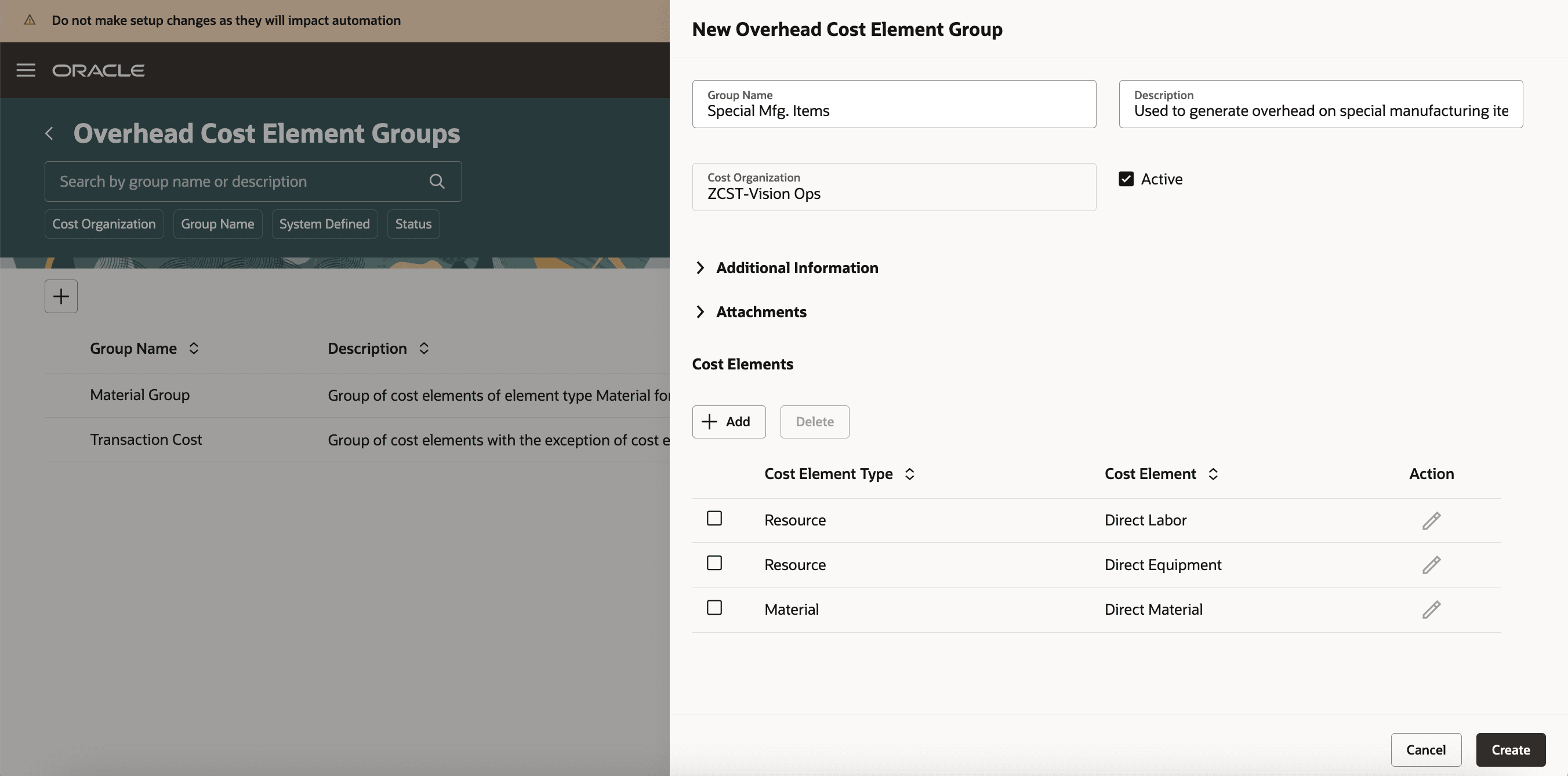Screen dimensions: 1568x776
Task: Open the System Defined filter
Action: 324,224
